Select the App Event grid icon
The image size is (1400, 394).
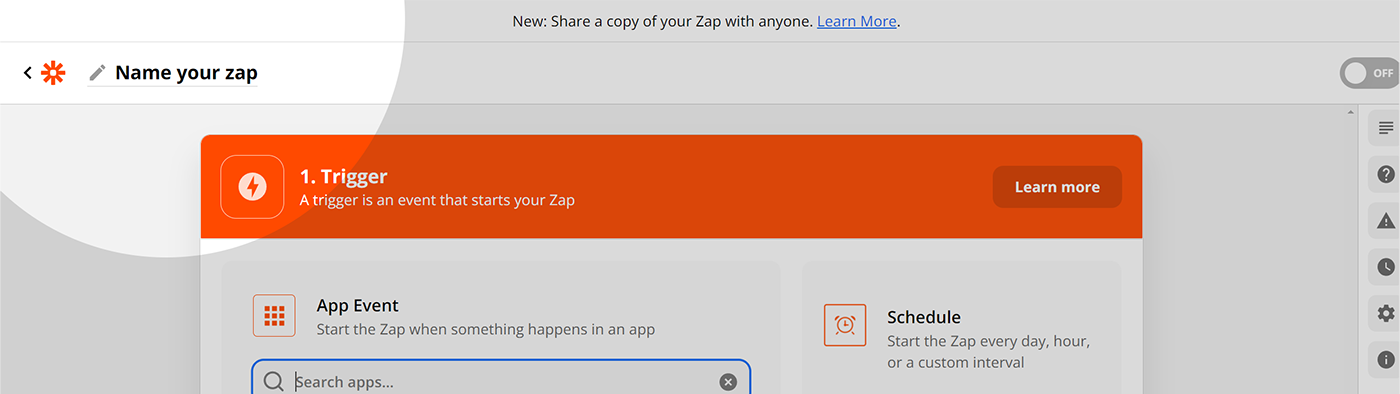pyautogui.click(x=274, y=316)
